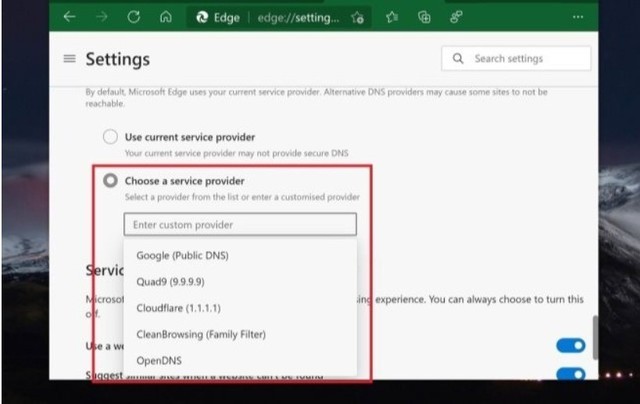Click the edge://settings address bar text
The width and height of the screenshot is (640, 404).
tap(298, 18)
